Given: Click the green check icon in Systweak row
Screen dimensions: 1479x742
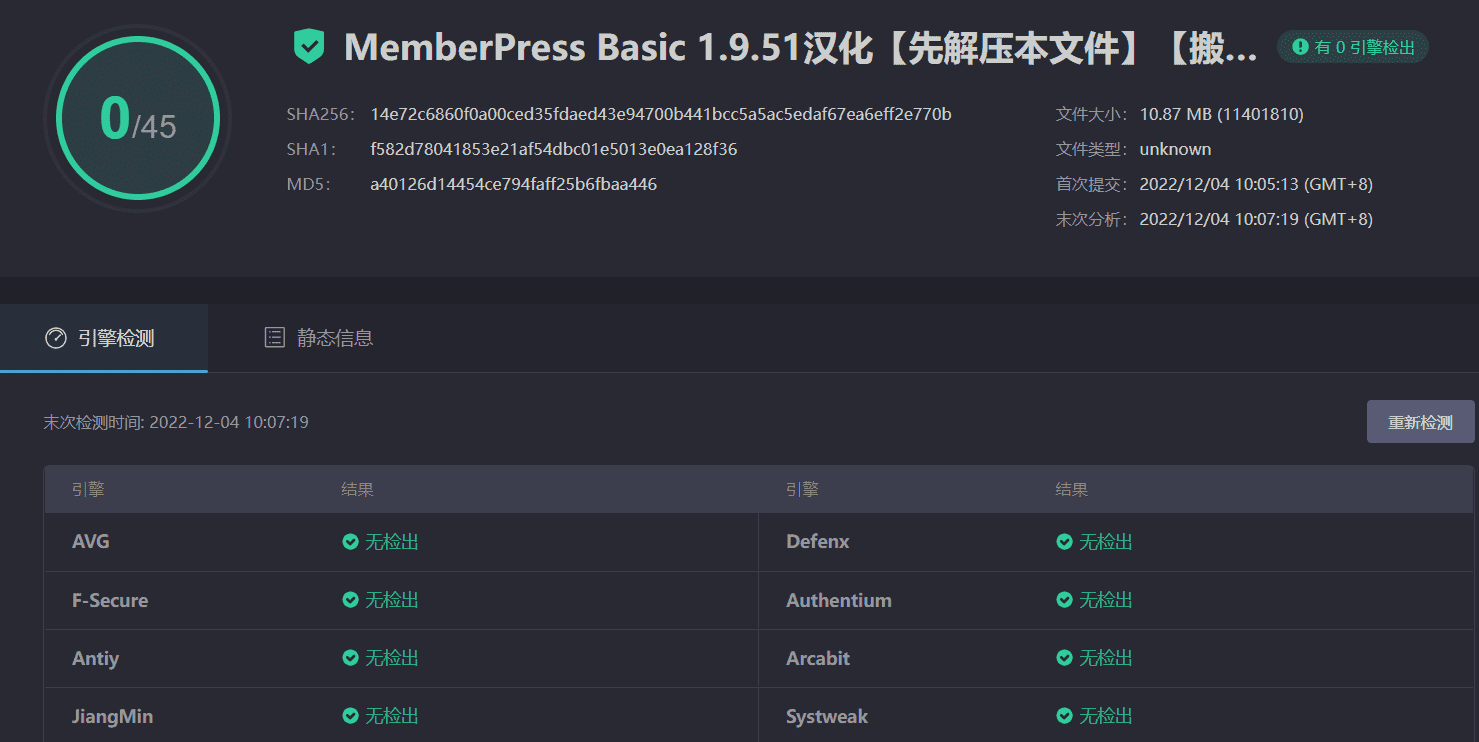Looking at the screenshot, I should tap(1065, 716).
